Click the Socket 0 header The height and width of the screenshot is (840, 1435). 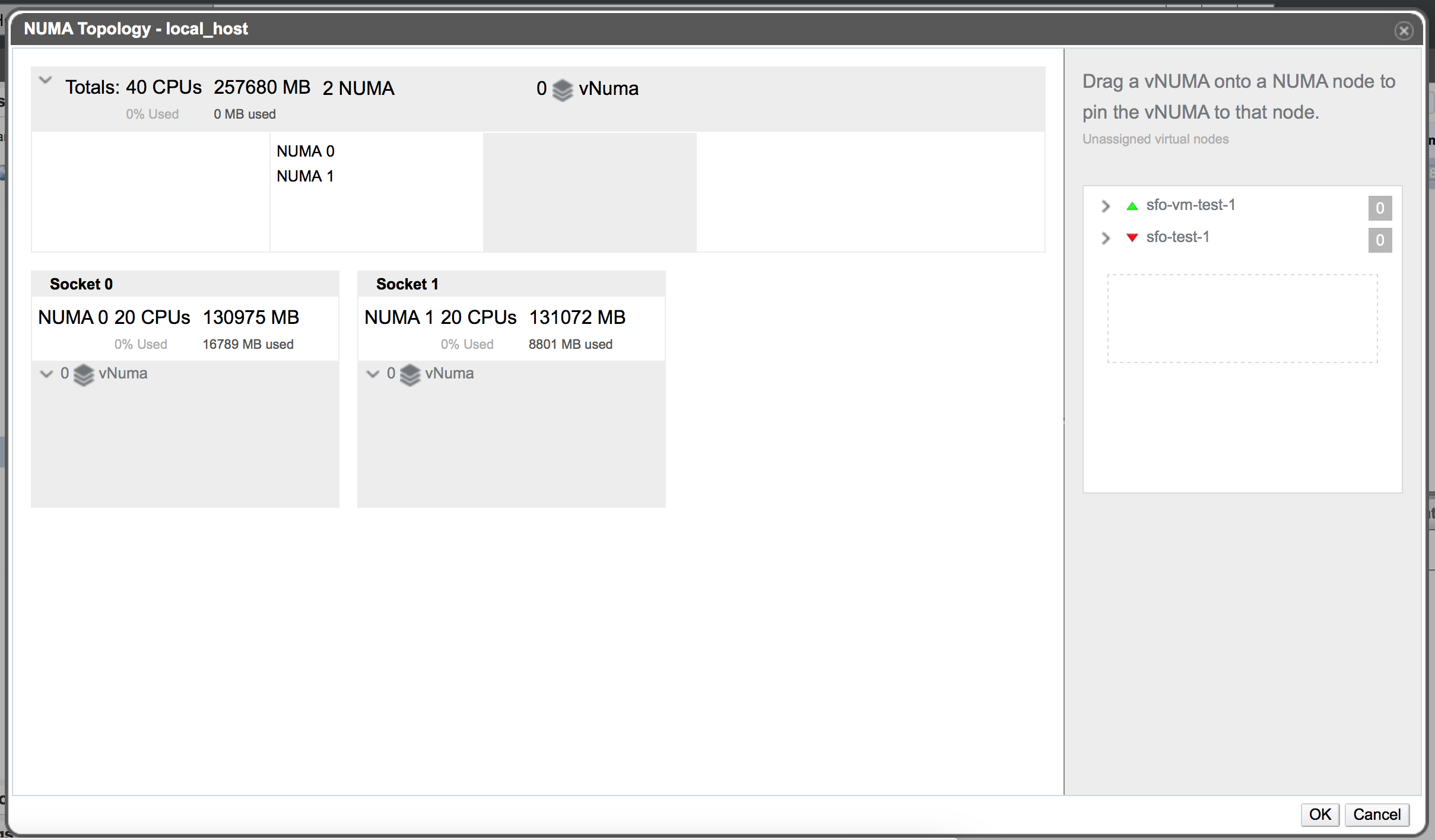coord(81,284)
